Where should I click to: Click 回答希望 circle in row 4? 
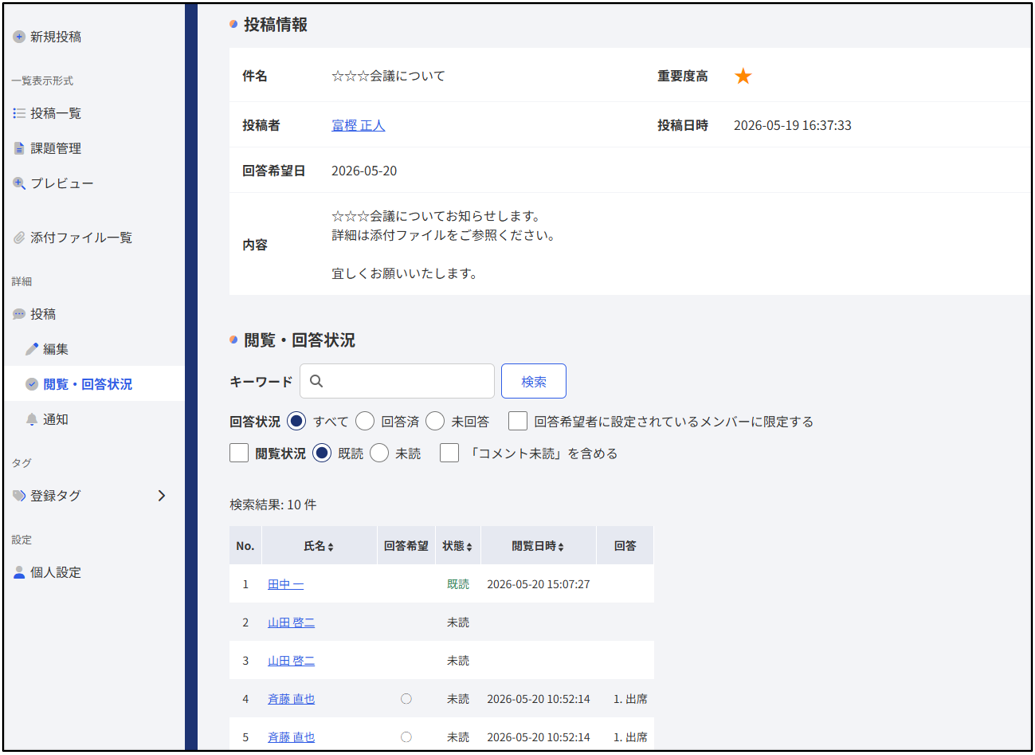click(x=407, y=699)
